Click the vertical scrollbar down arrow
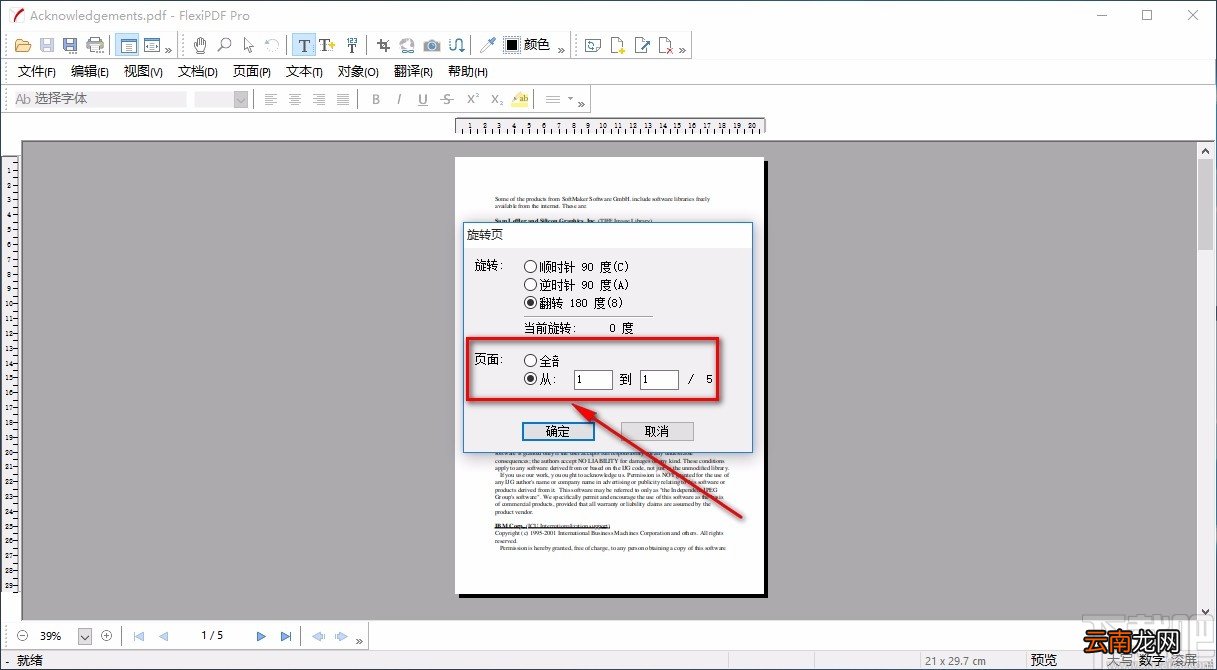Viewport: 1217px width, 670px height. pos(1206,610)
